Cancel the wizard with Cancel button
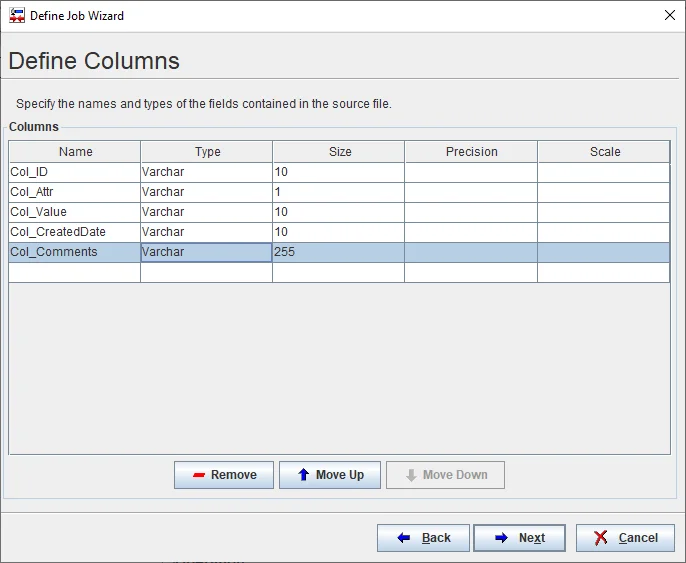 pyautogui.click(x=625, y=538)
